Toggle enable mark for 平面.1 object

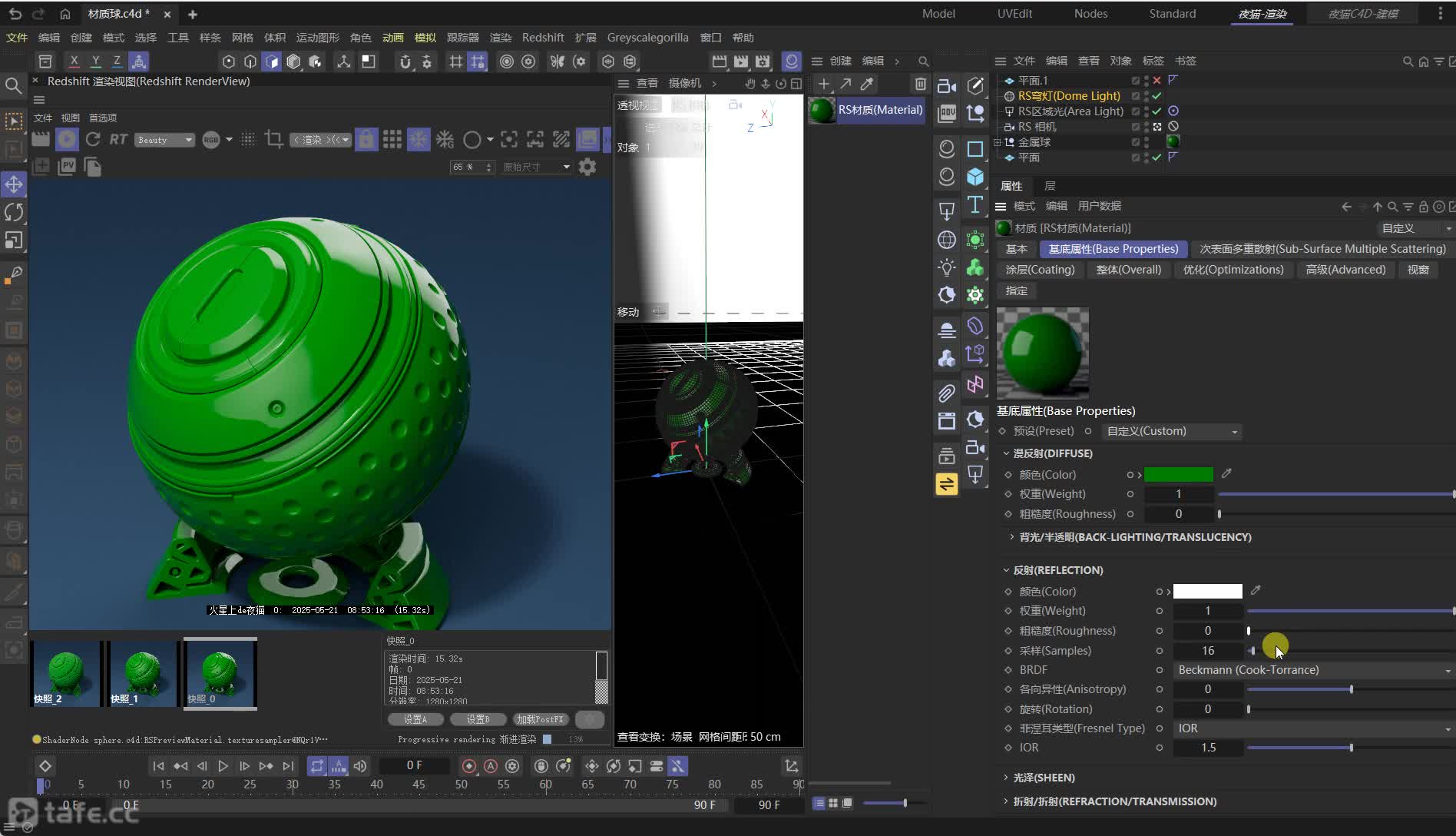click(x=1157, y=81)
